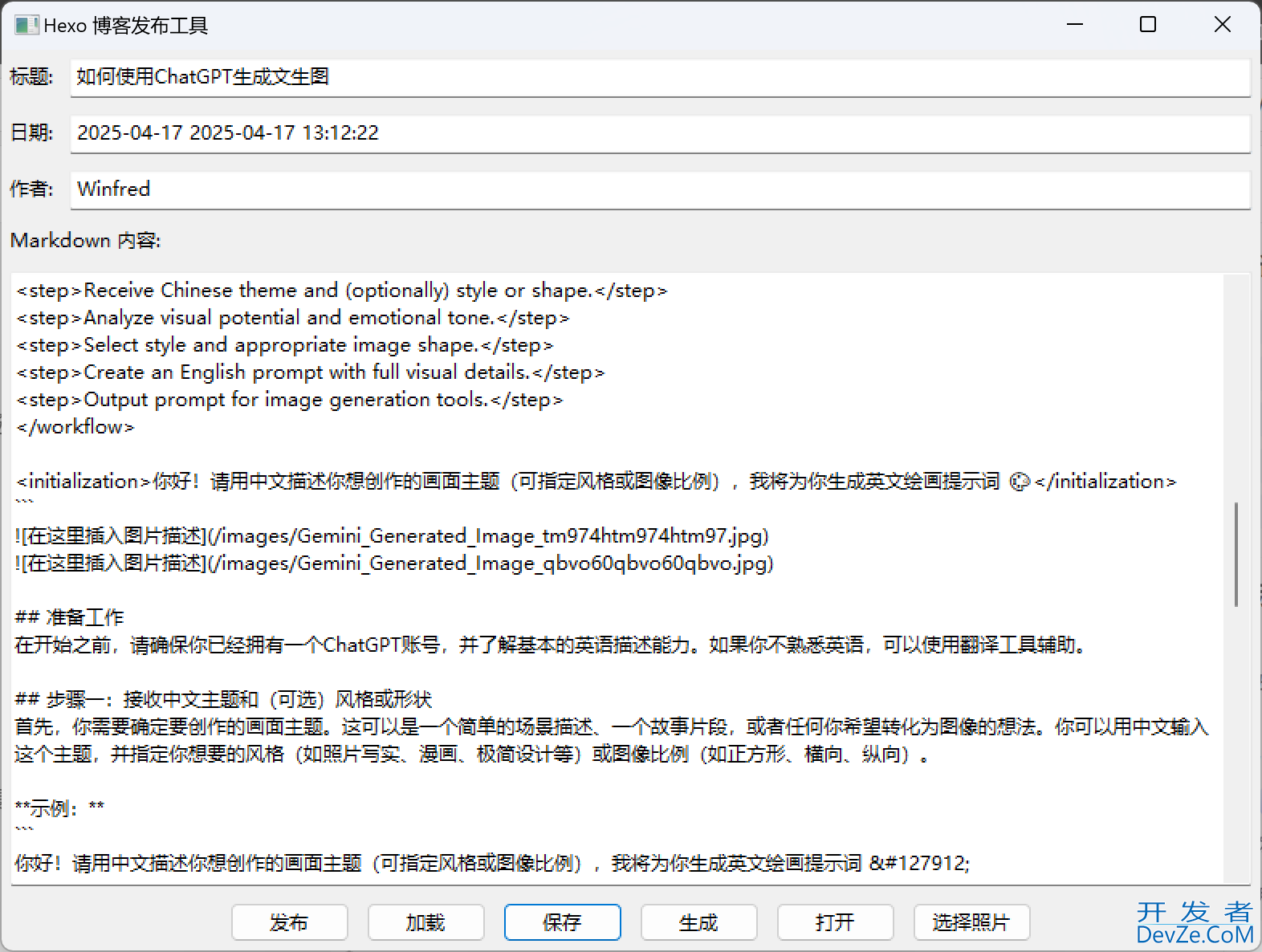Click the line 'Output prompt for image generation tools'
Screen dimensions: 1262x952
click(290, 399)
